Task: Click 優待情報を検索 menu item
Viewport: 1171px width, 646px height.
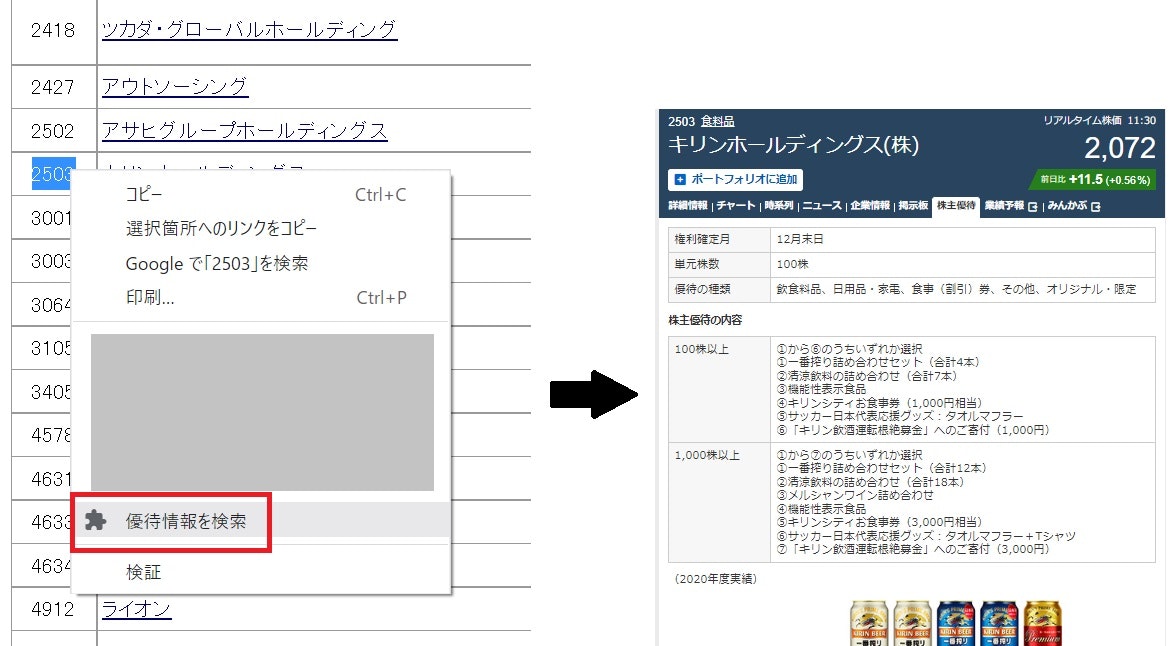Action: pyautogui.click(x=261, y=521)
